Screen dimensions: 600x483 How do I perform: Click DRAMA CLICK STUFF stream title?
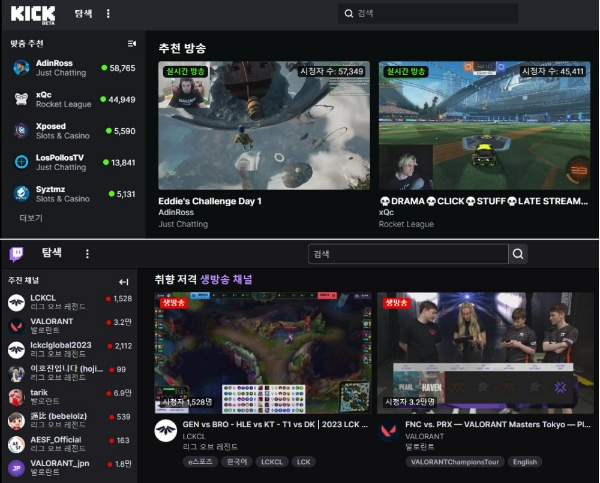point(484,201)
